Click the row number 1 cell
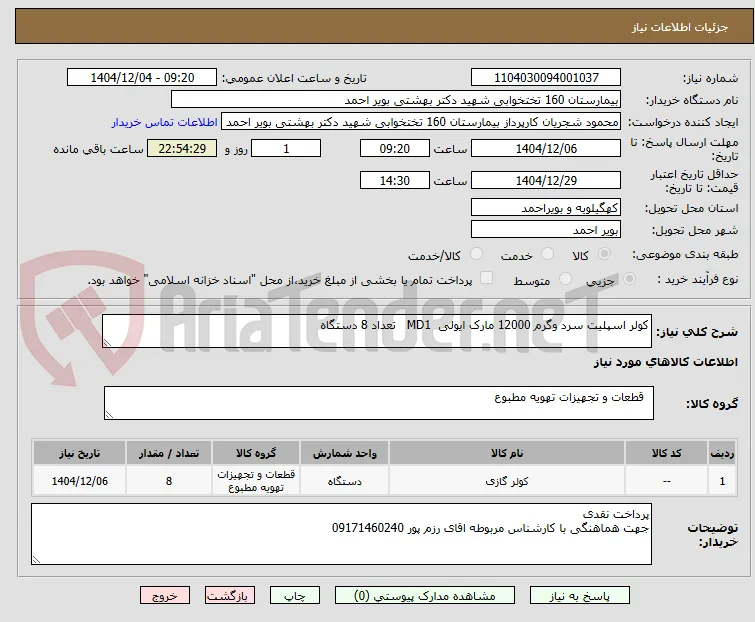The height and width of the screenshot is (622, 755). pyautogui.click(x=722, y=481)
